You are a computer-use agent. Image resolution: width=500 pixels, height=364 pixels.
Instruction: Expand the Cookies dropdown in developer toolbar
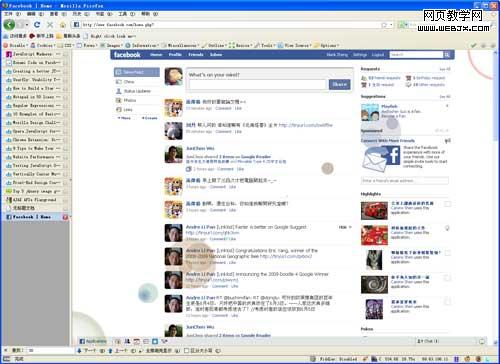[x=43, y=45]
